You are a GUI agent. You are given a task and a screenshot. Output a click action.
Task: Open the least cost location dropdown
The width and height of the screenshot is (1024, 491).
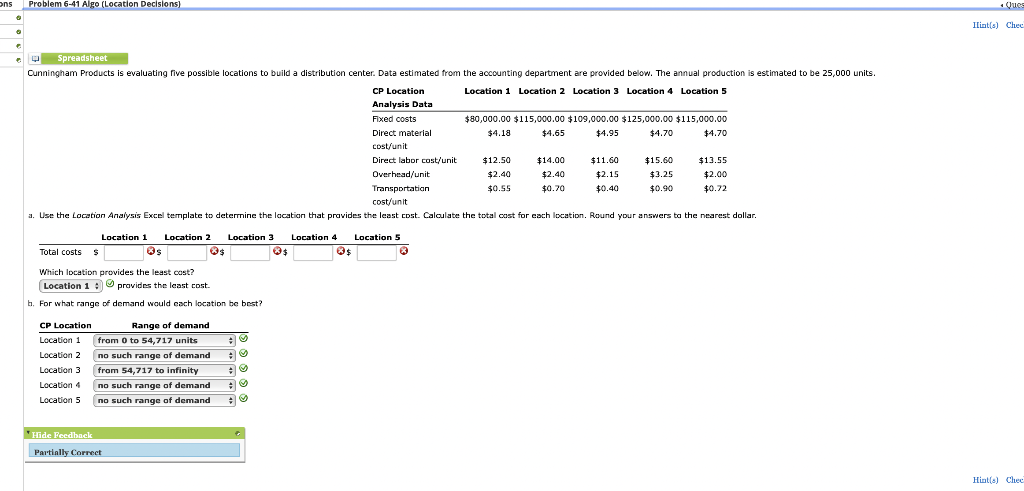click(71, 286)
